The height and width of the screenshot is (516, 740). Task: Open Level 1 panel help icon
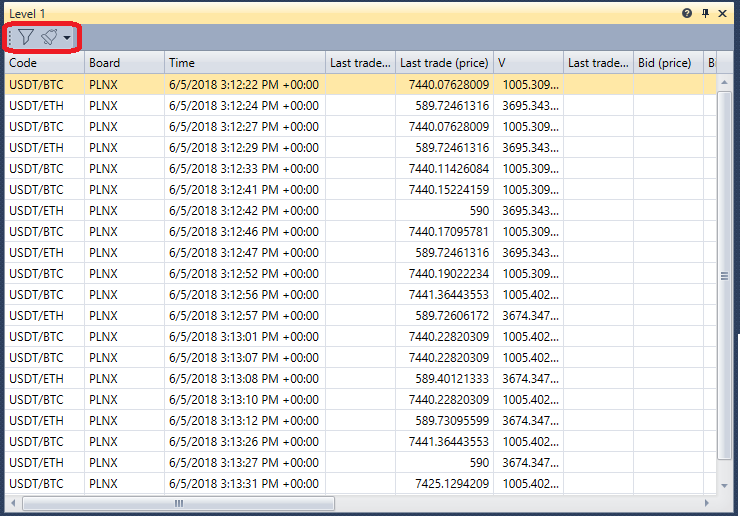click(687, 13)
